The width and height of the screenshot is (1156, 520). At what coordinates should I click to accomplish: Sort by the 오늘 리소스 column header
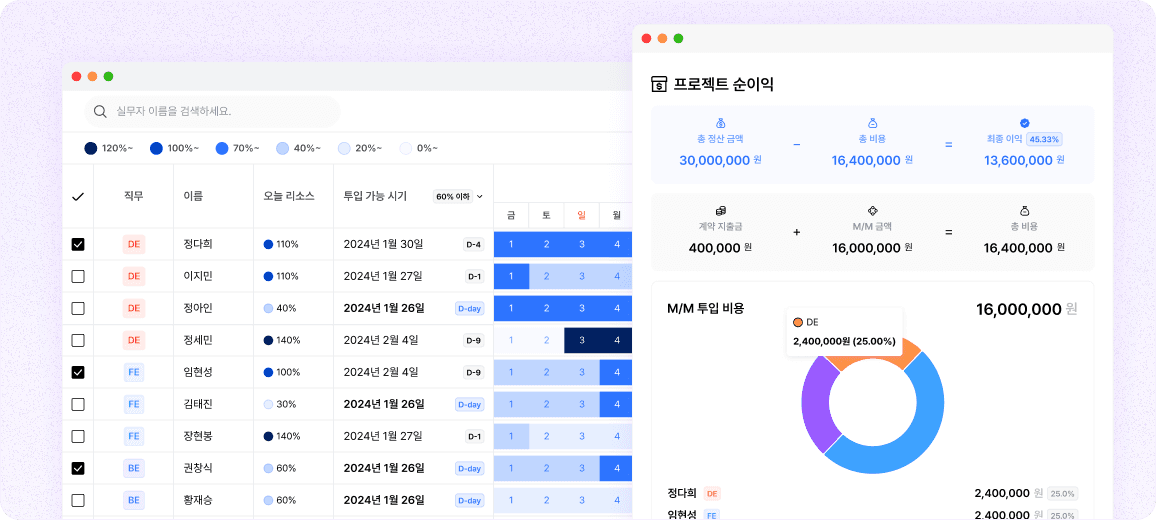tap(288, 196)
